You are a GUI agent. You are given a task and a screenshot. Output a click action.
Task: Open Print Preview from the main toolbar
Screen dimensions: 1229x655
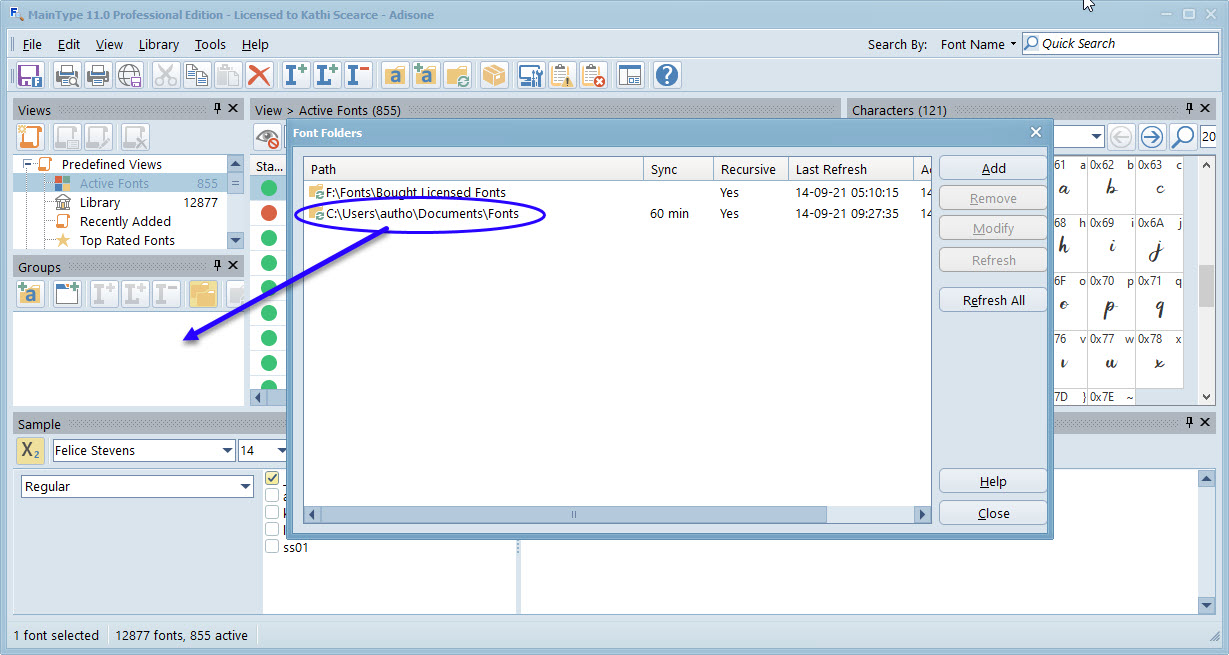(67, 75)
